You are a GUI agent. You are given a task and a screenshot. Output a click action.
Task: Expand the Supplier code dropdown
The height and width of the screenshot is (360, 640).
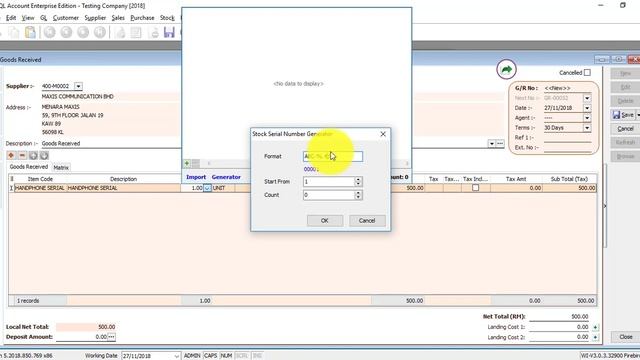coord(78,86)
